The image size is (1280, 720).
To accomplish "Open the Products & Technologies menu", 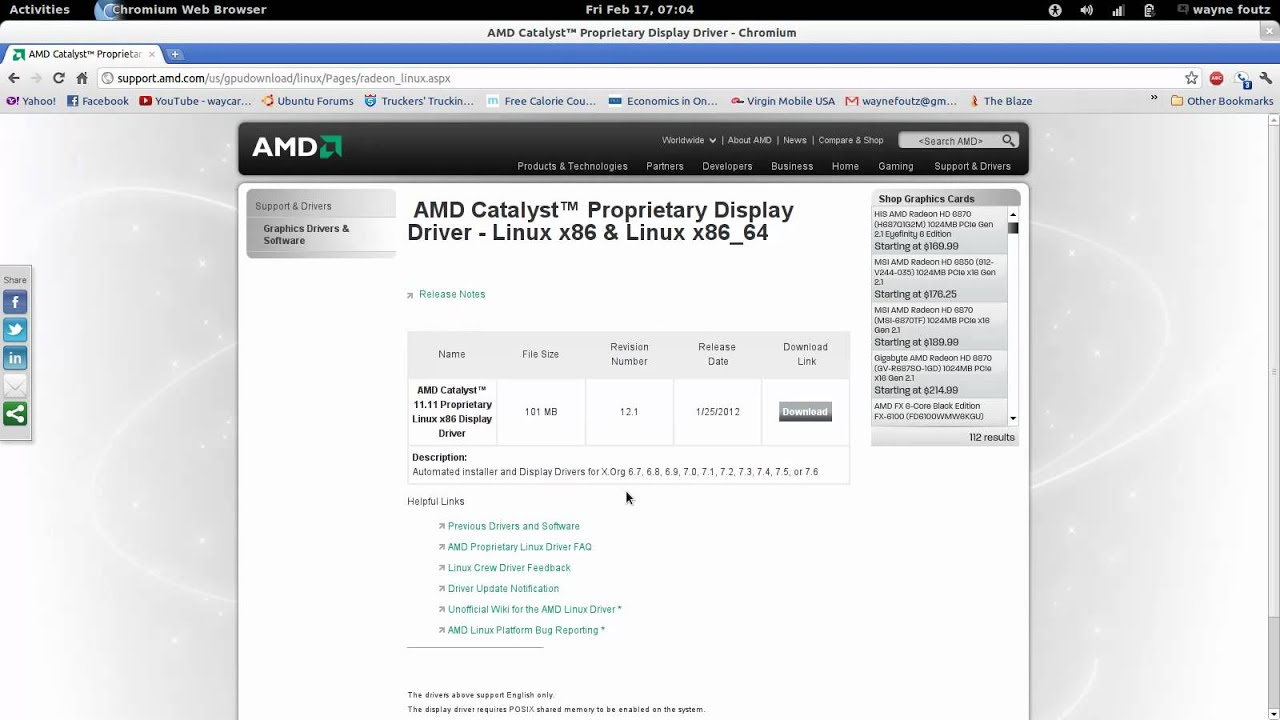I will [572, 166].
